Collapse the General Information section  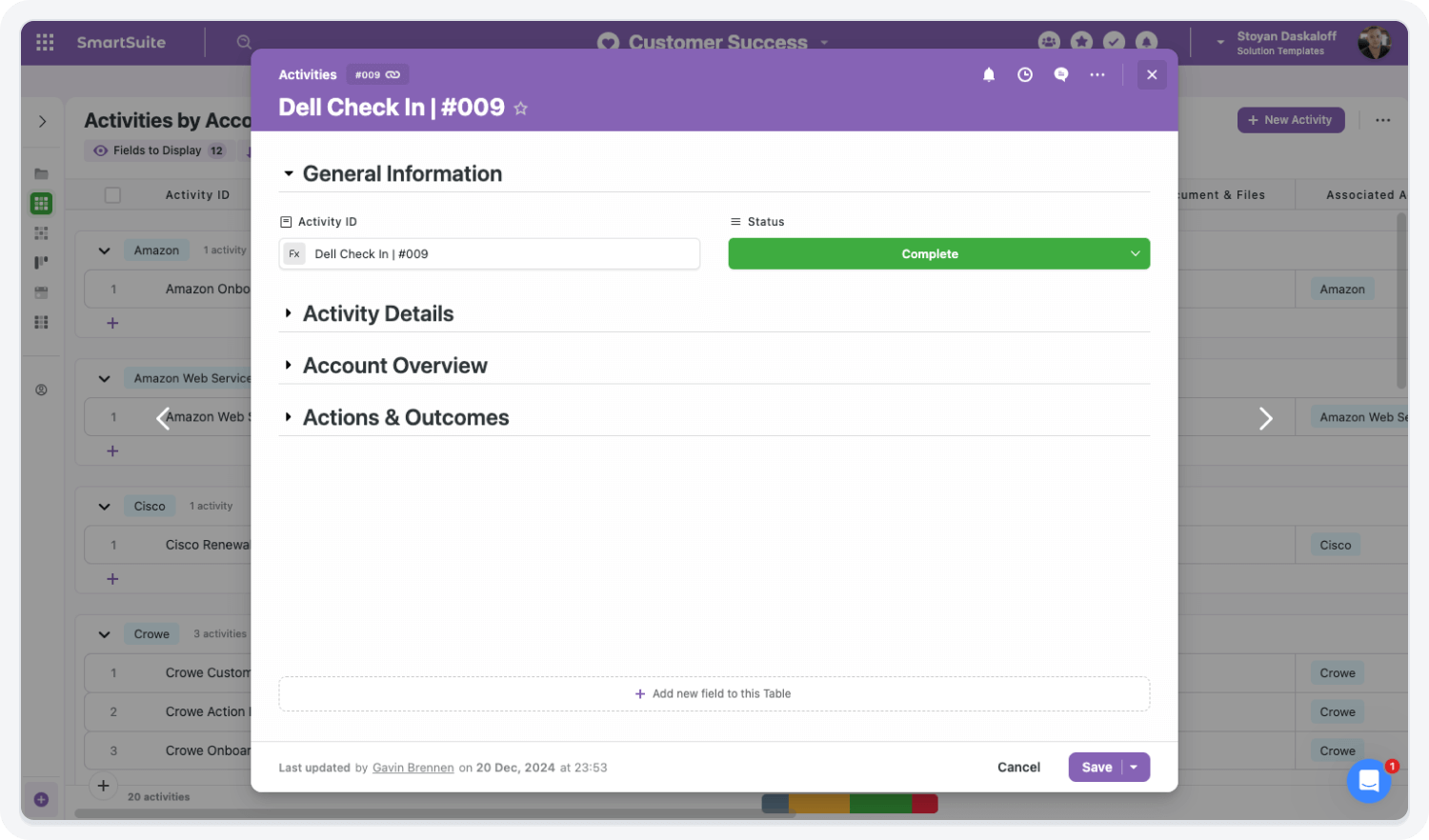tap(288, 174)
